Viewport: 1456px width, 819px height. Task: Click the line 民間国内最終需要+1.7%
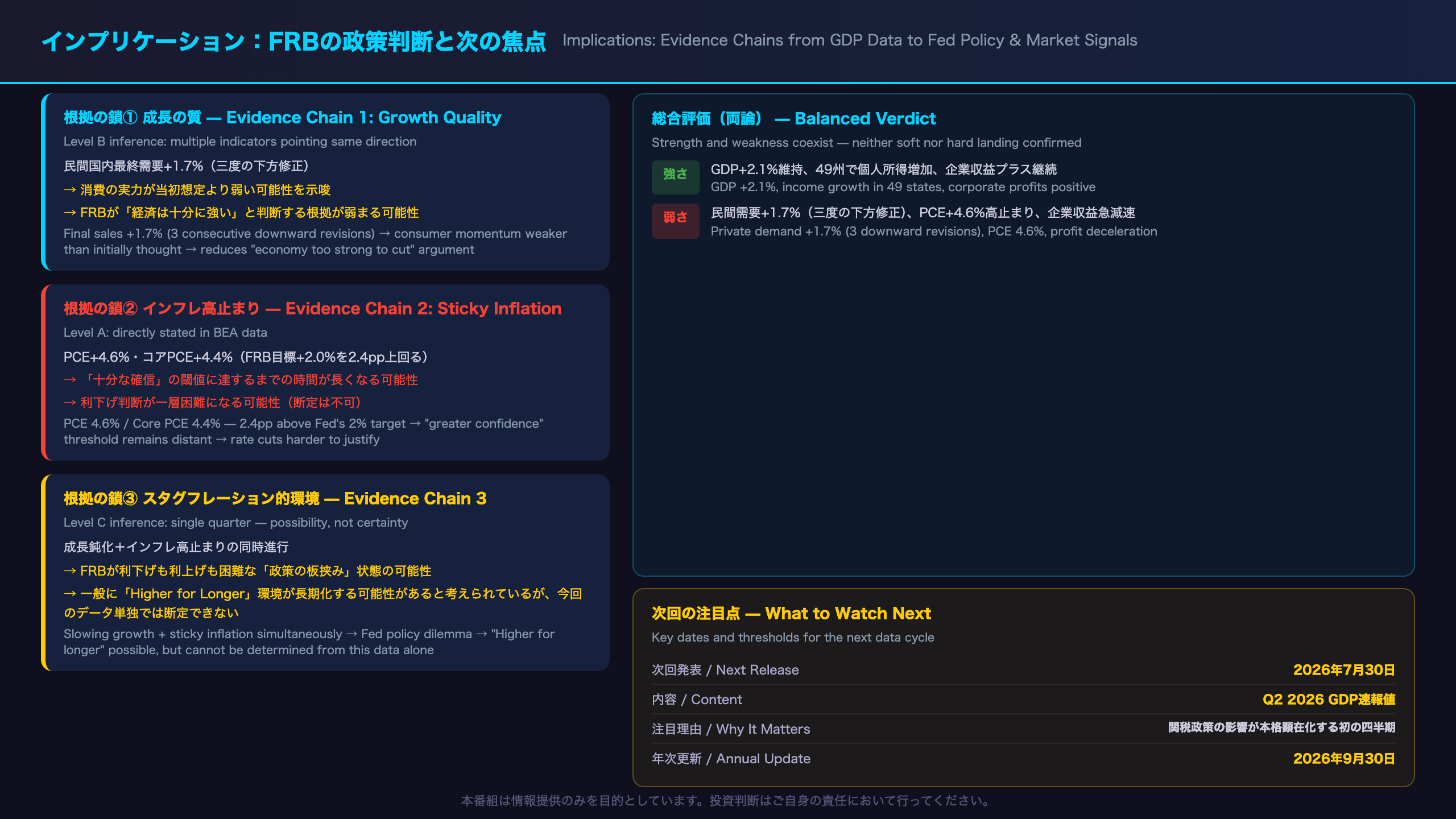[x=187, y=166]
